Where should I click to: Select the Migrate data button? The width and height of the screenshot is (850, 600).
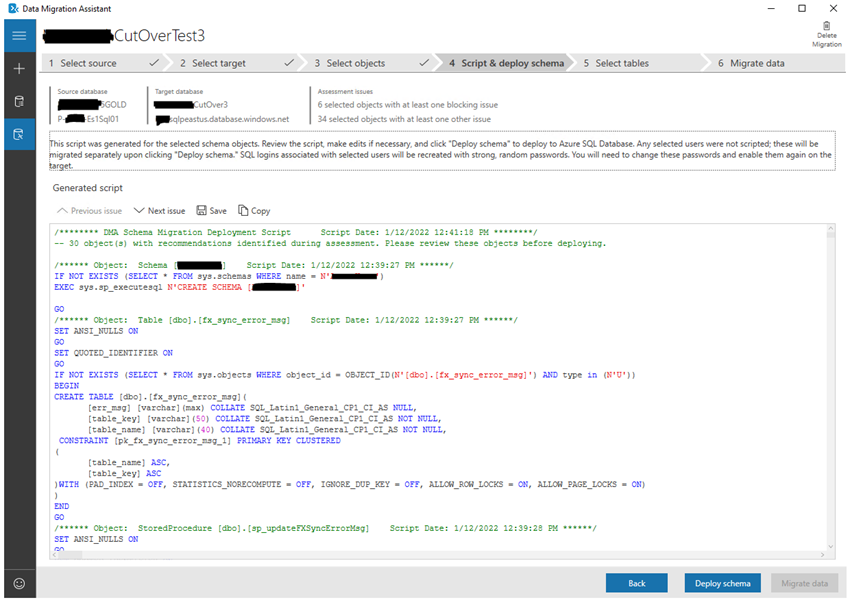804,583
